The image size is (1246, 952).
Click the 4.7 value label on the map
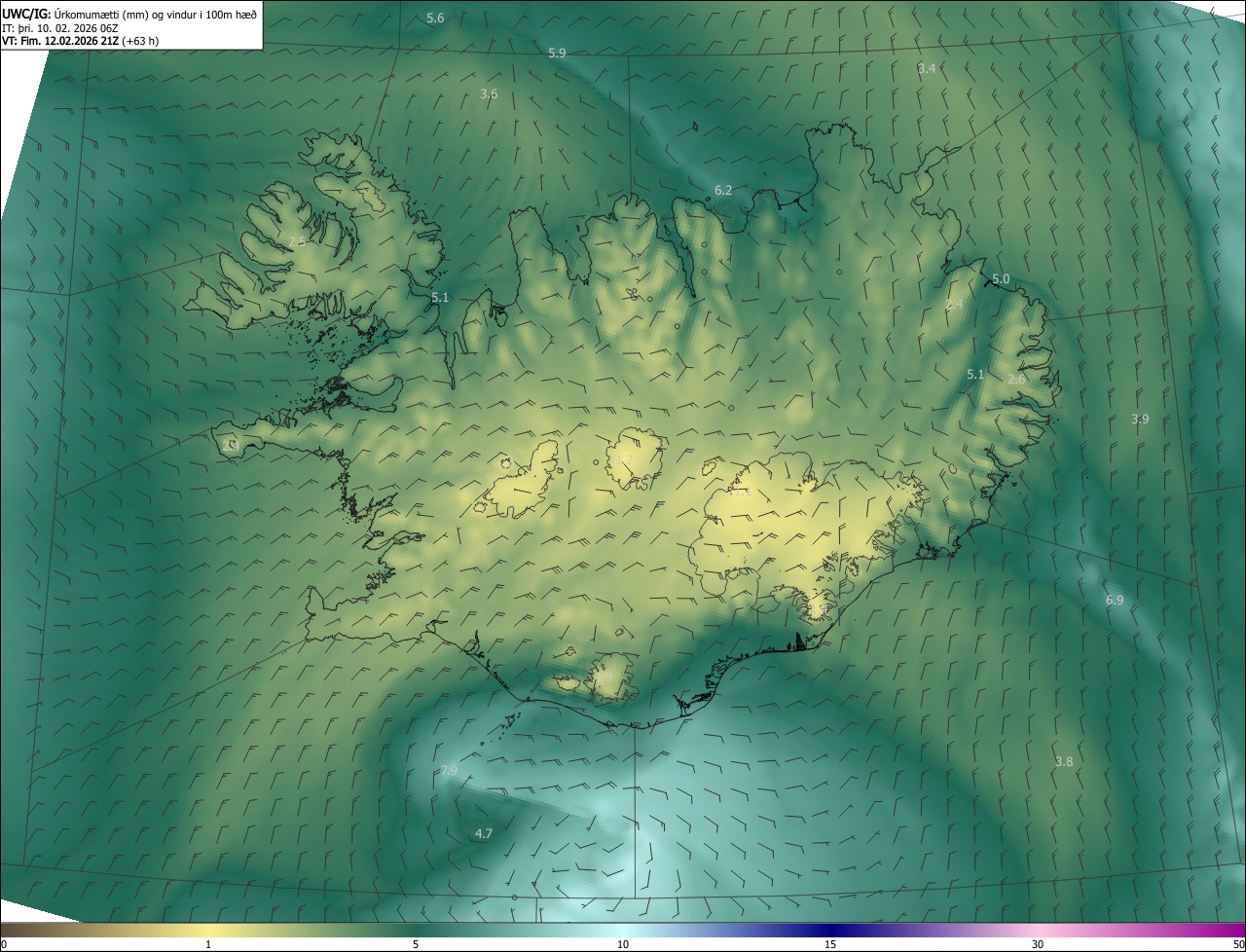coord(483,833)
